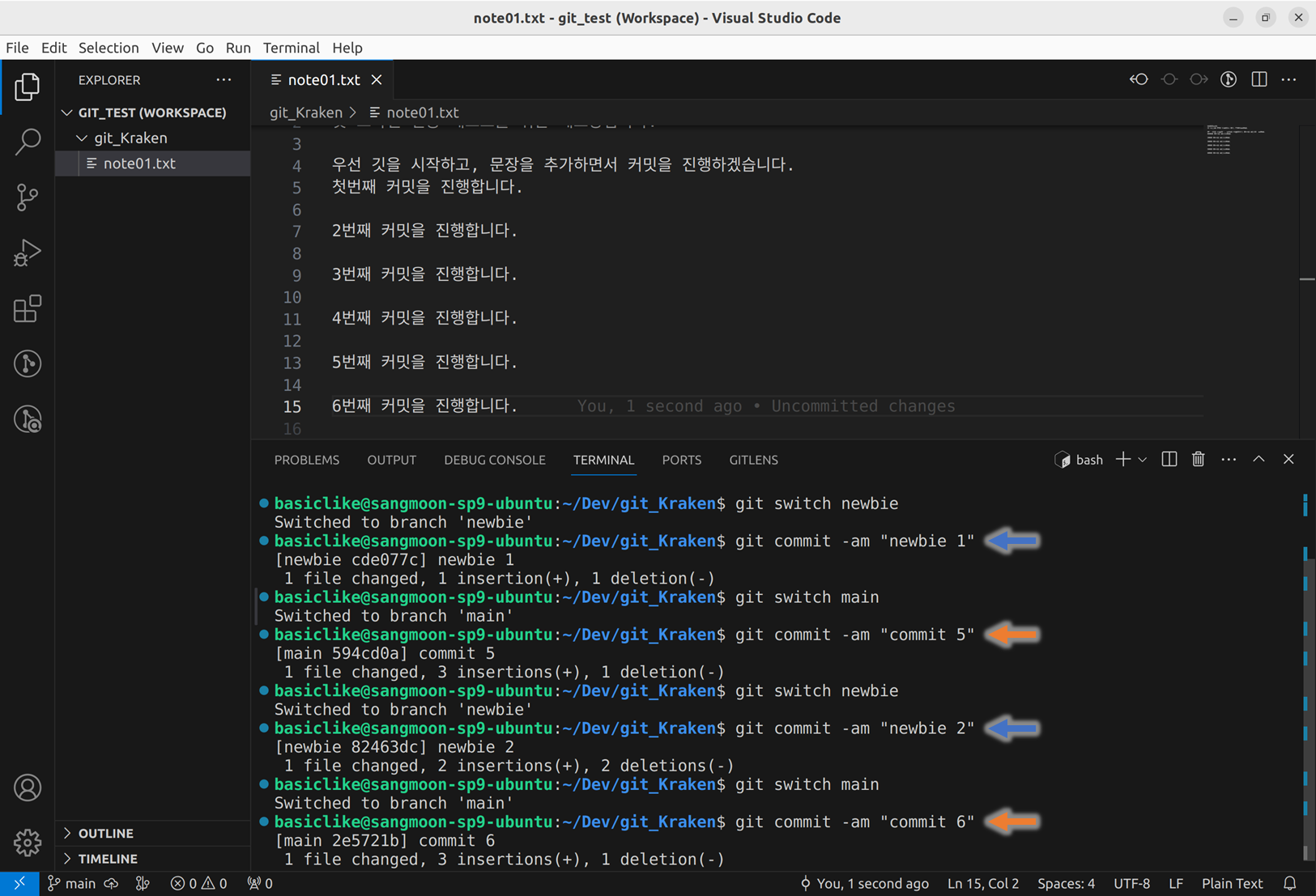
Task: Select note01.txt in Explorer tree
Action: pos(152,163)
